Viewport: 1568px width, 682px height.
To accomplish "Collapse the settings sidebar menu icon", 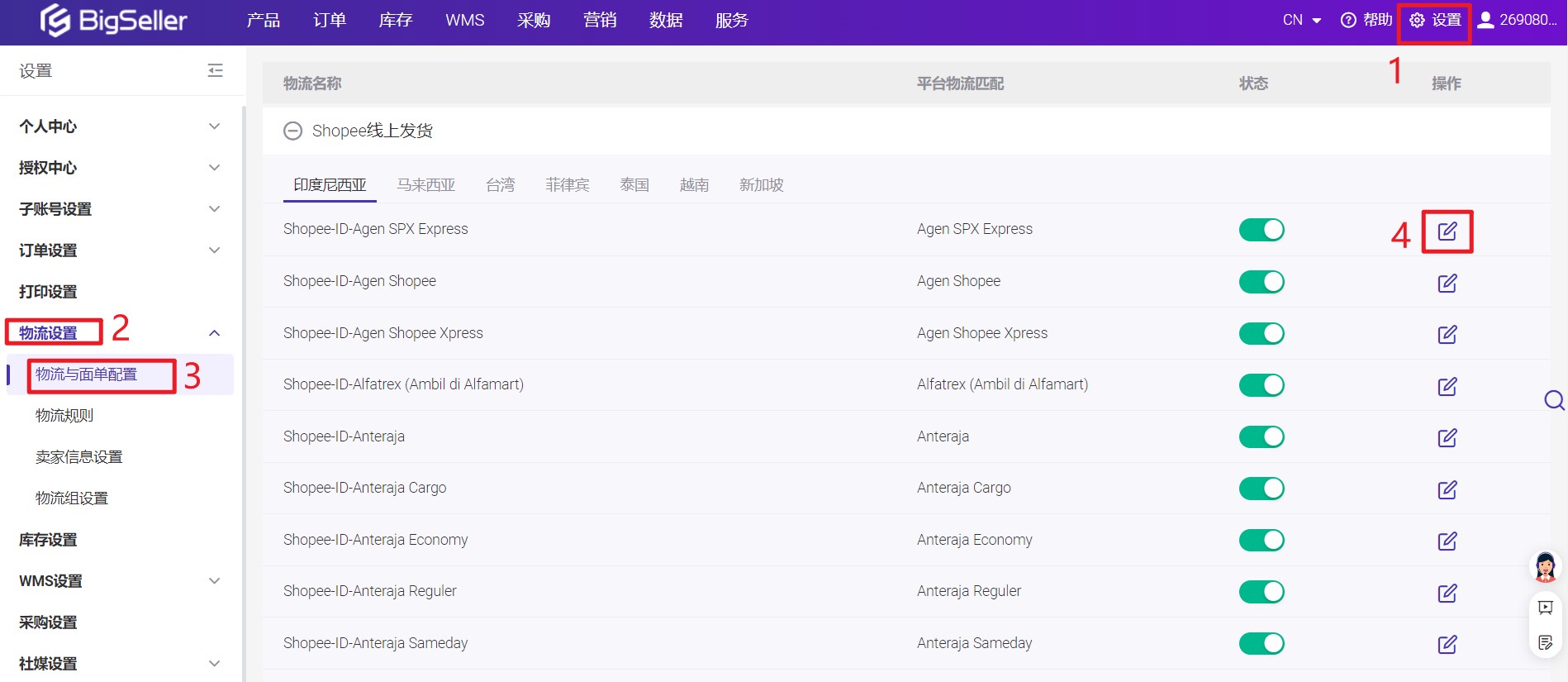I will coord(215,70).
